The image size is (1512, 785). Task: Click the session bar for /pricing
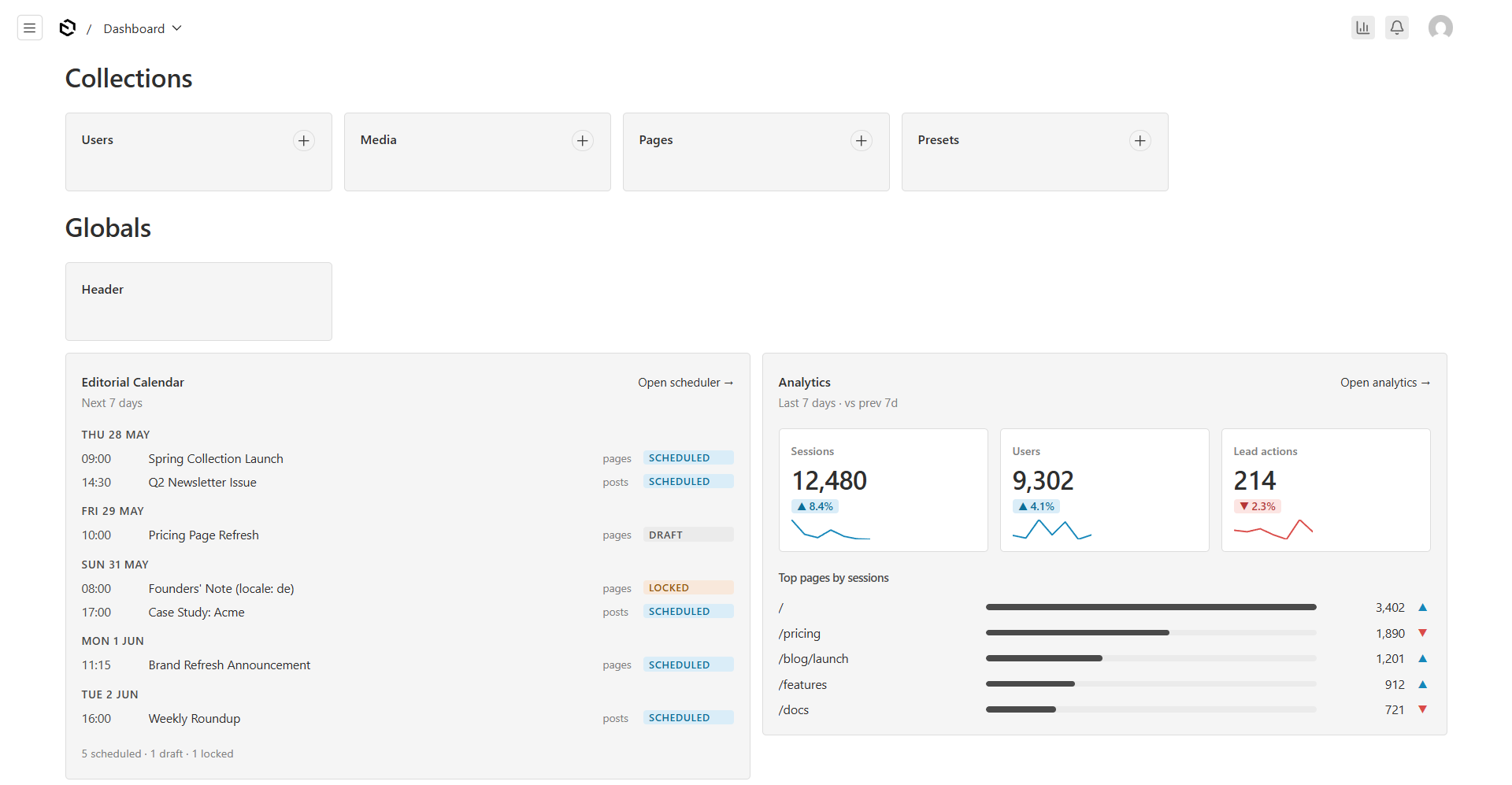[x=1151, y=633]
